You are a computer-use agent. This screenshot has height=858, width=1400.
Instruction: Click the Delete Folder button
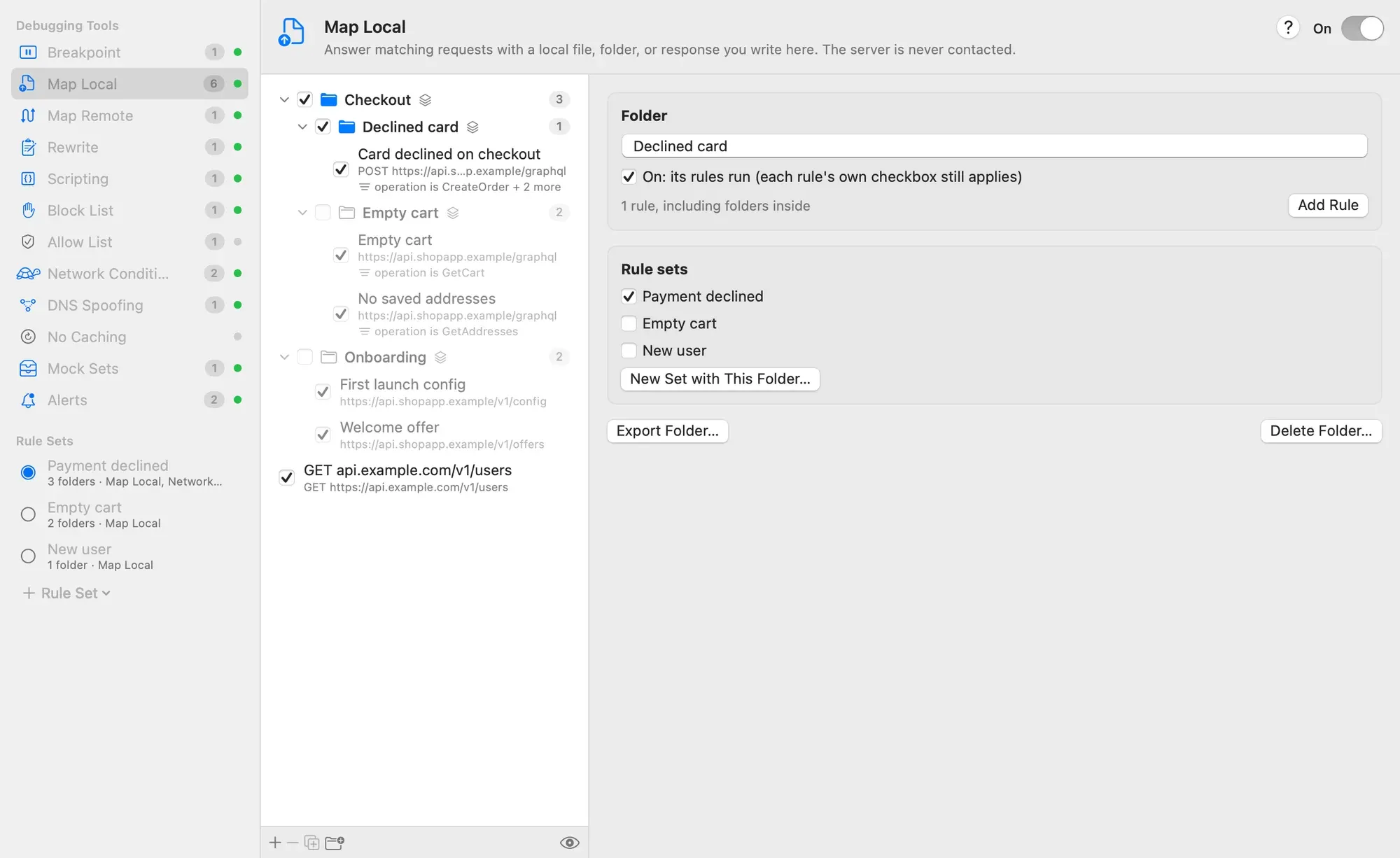1321,431
